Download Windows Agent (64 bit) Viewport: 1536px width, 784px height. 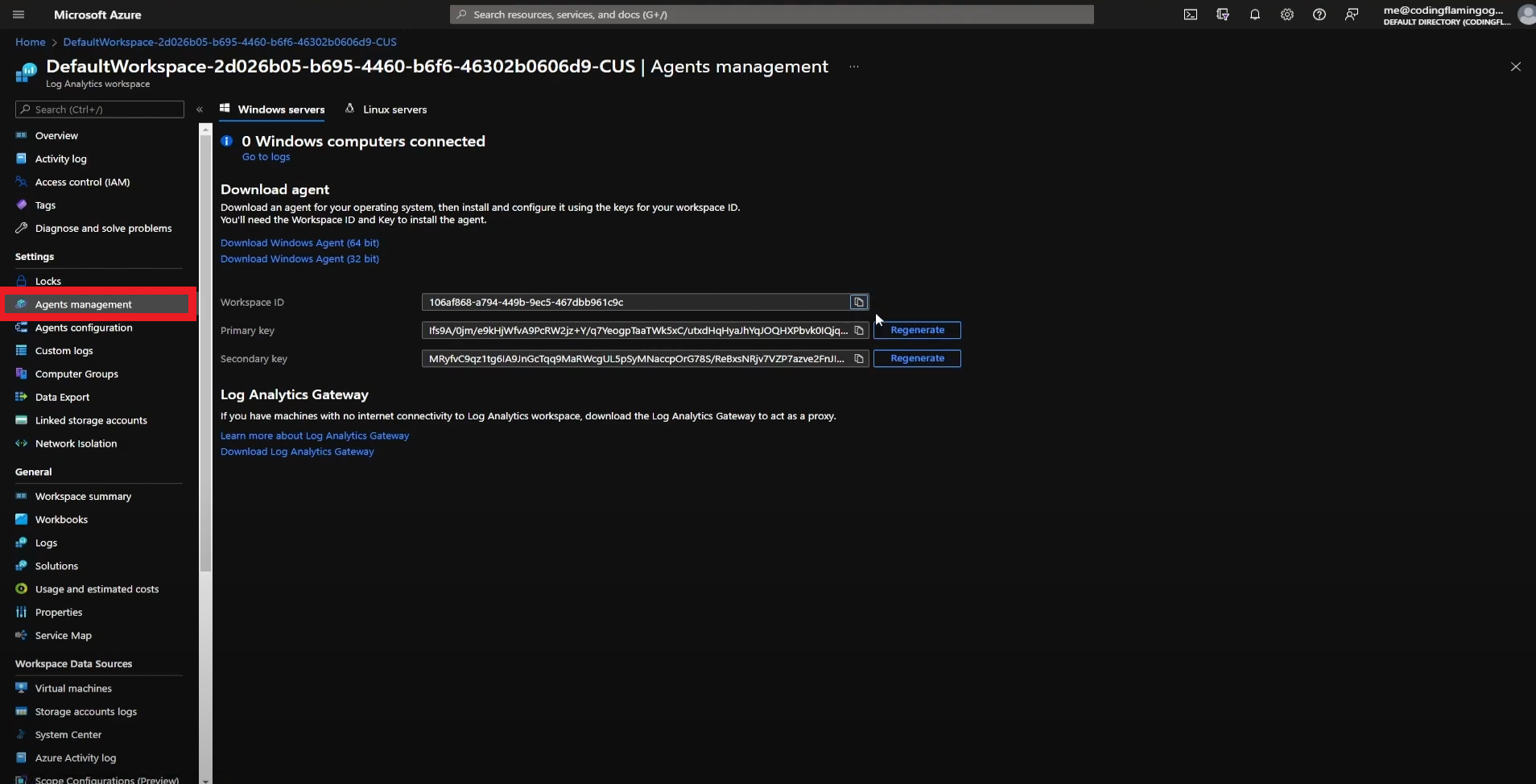(x=299, y=243)
